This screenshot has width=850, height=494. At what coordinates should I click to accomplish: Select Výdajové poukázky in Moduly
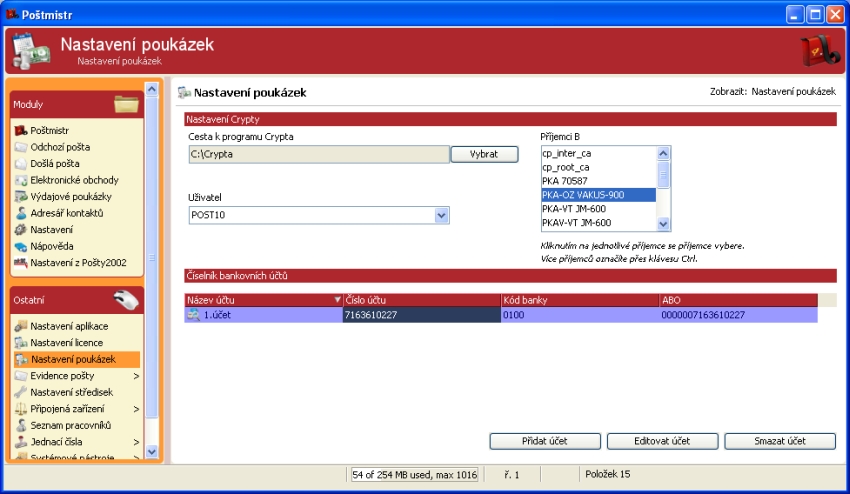tap(74, 197)
